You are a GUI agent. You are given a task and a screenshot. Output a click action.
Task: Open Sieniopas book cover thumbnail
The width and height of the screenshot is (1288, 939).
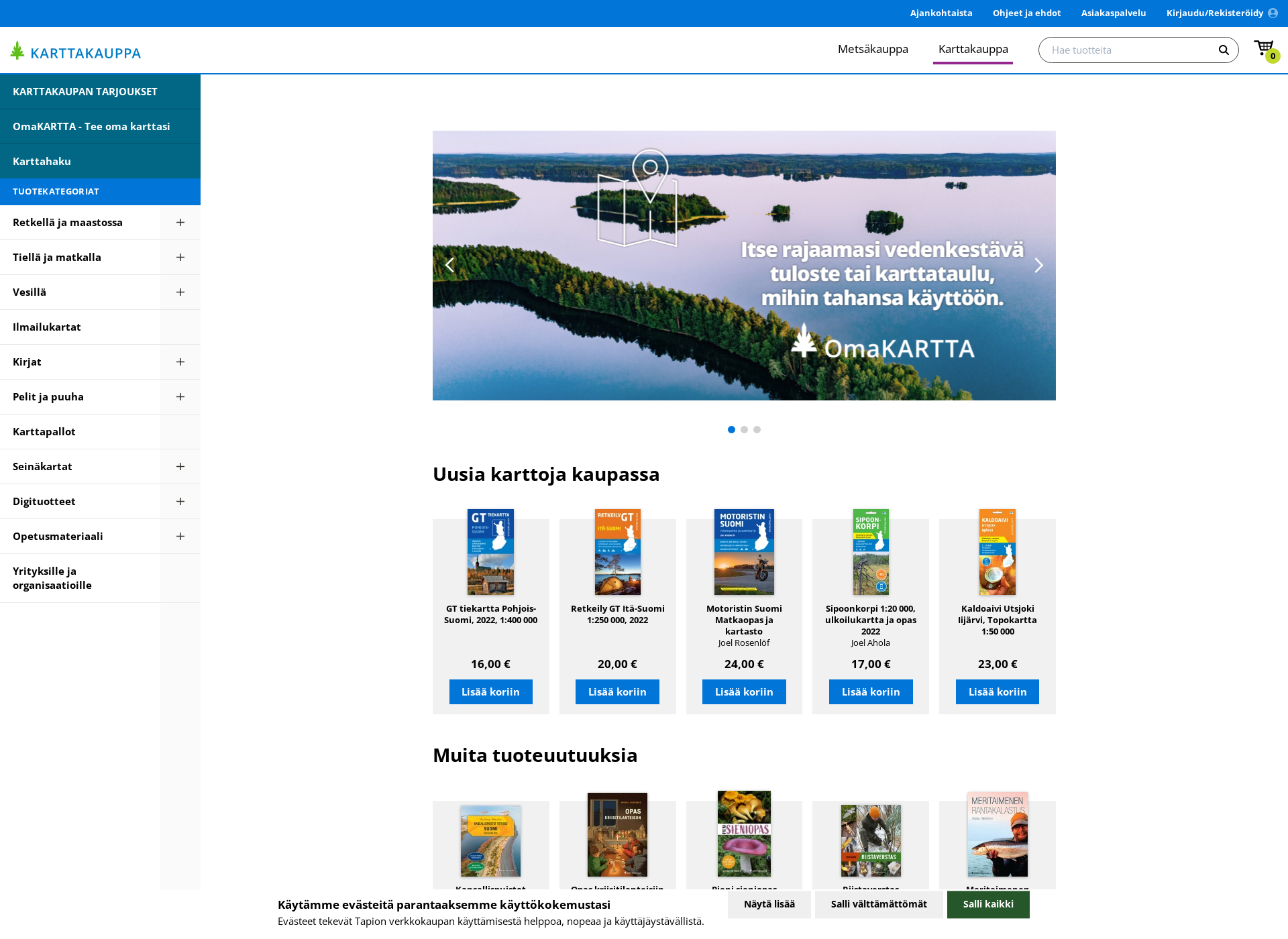click(x=744, y=834)
